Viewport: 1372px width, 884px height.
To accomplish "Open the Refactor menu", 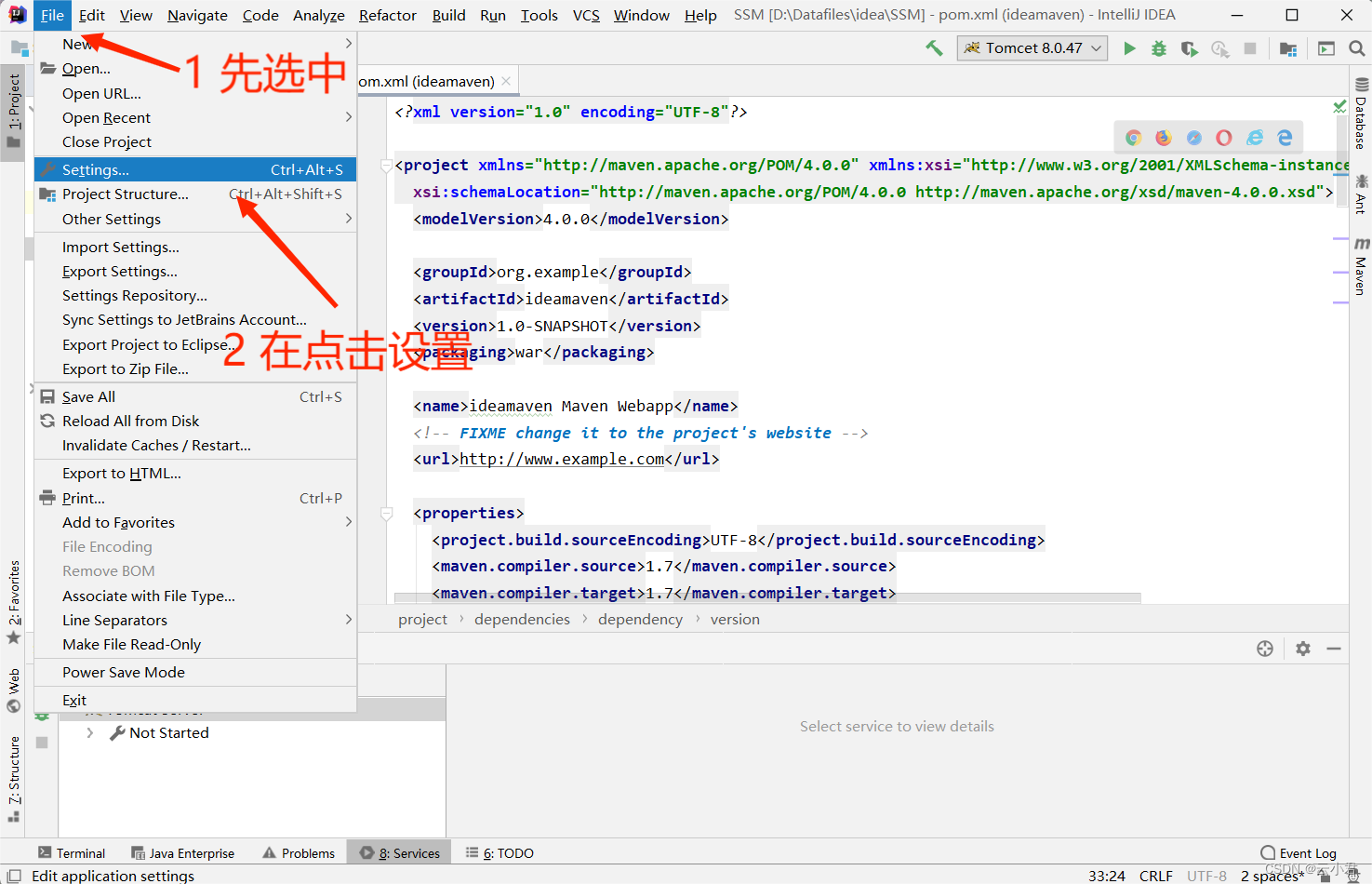I will (388, 15).
